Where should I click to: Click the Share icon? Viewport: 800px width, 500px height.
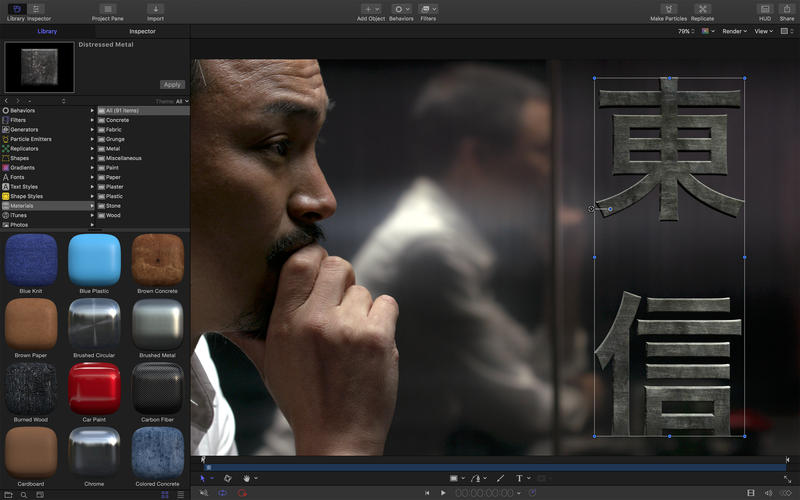pyautogui.click(x=787, y=9)
